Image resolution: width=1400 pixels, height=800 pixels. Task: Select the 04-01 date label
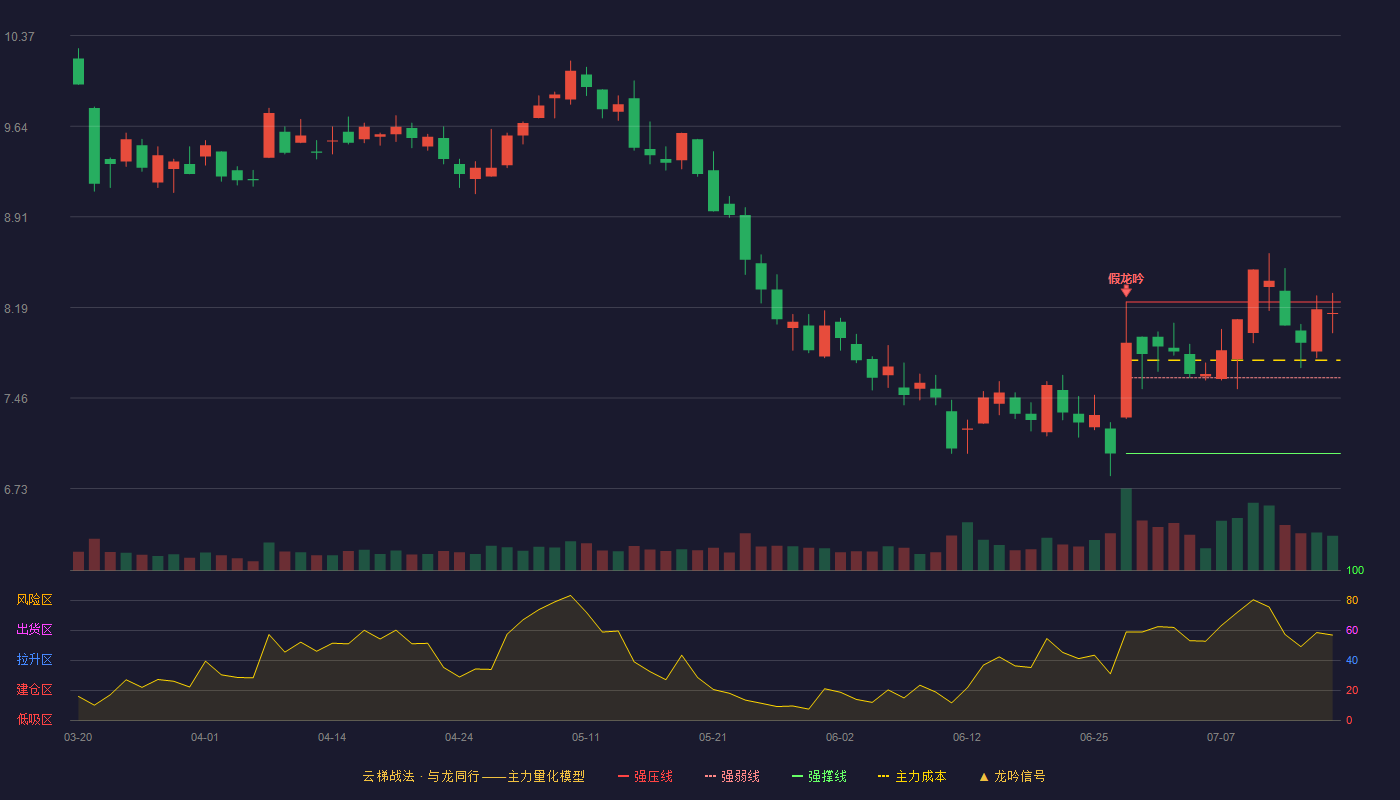coord(205,737)
